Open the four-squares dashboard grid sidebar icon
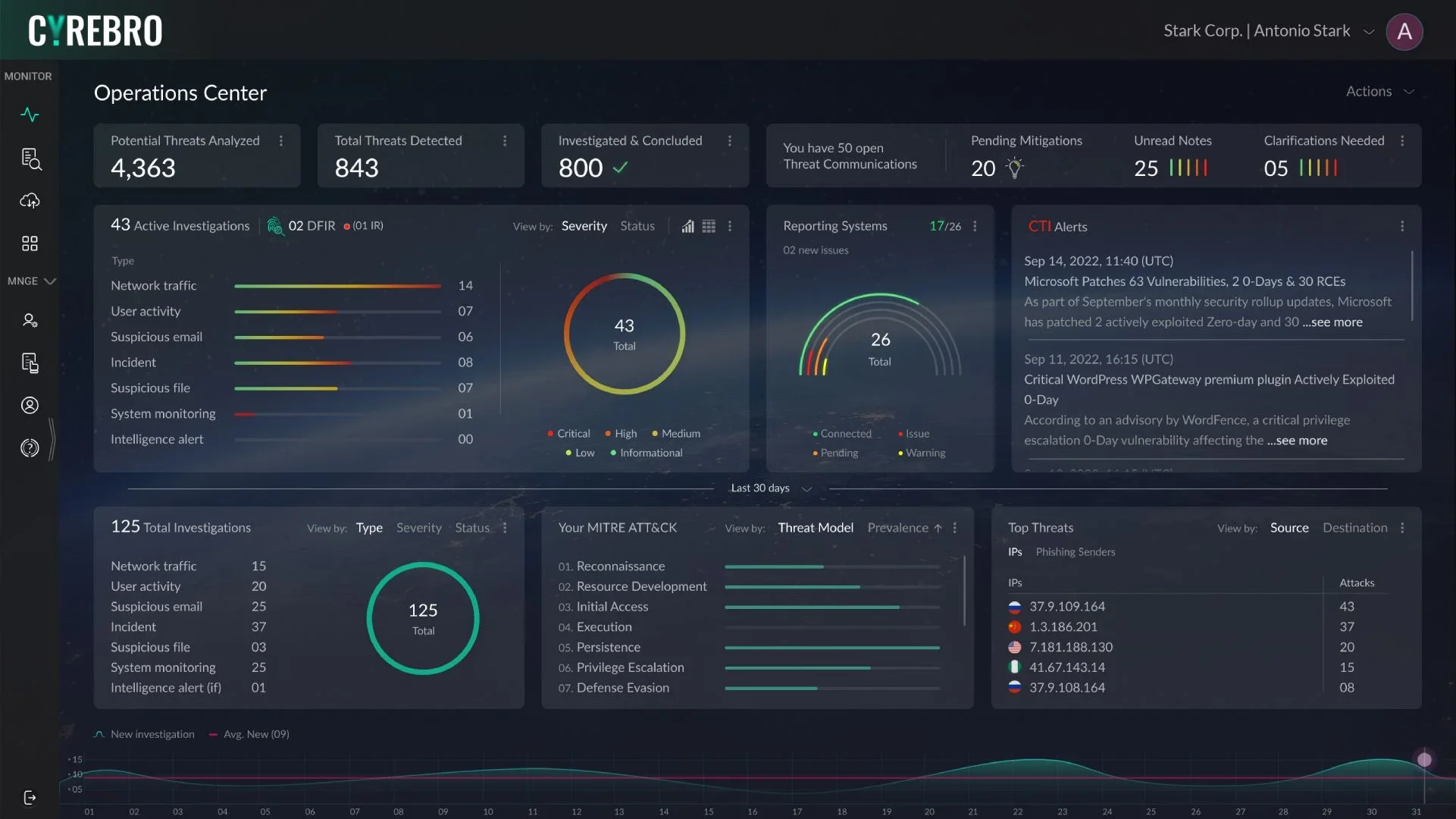This screenshot has height=819, width=1456. coord(30,243)
